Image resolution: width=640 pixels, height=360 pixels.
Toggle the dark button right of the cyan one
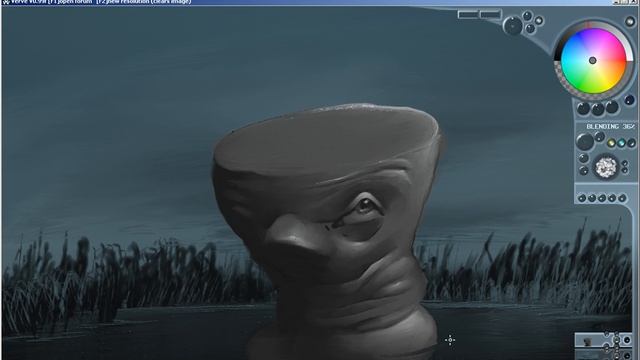coord(631,143)
